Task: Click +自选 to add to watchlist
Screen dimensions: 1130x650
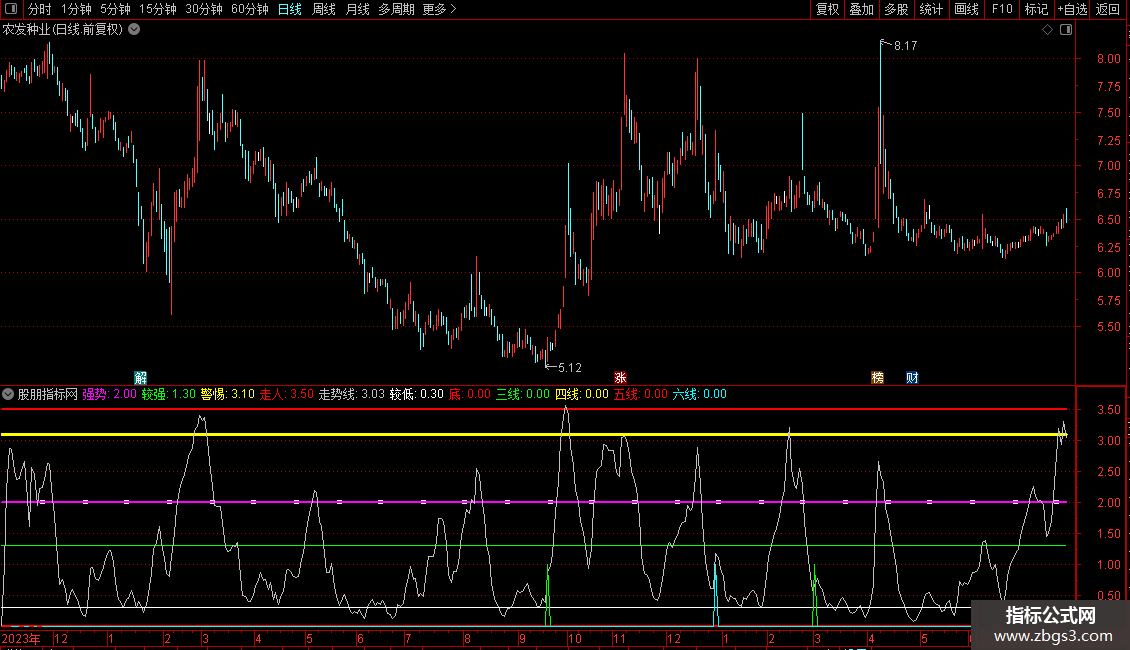Action: tap(1071, 10)
